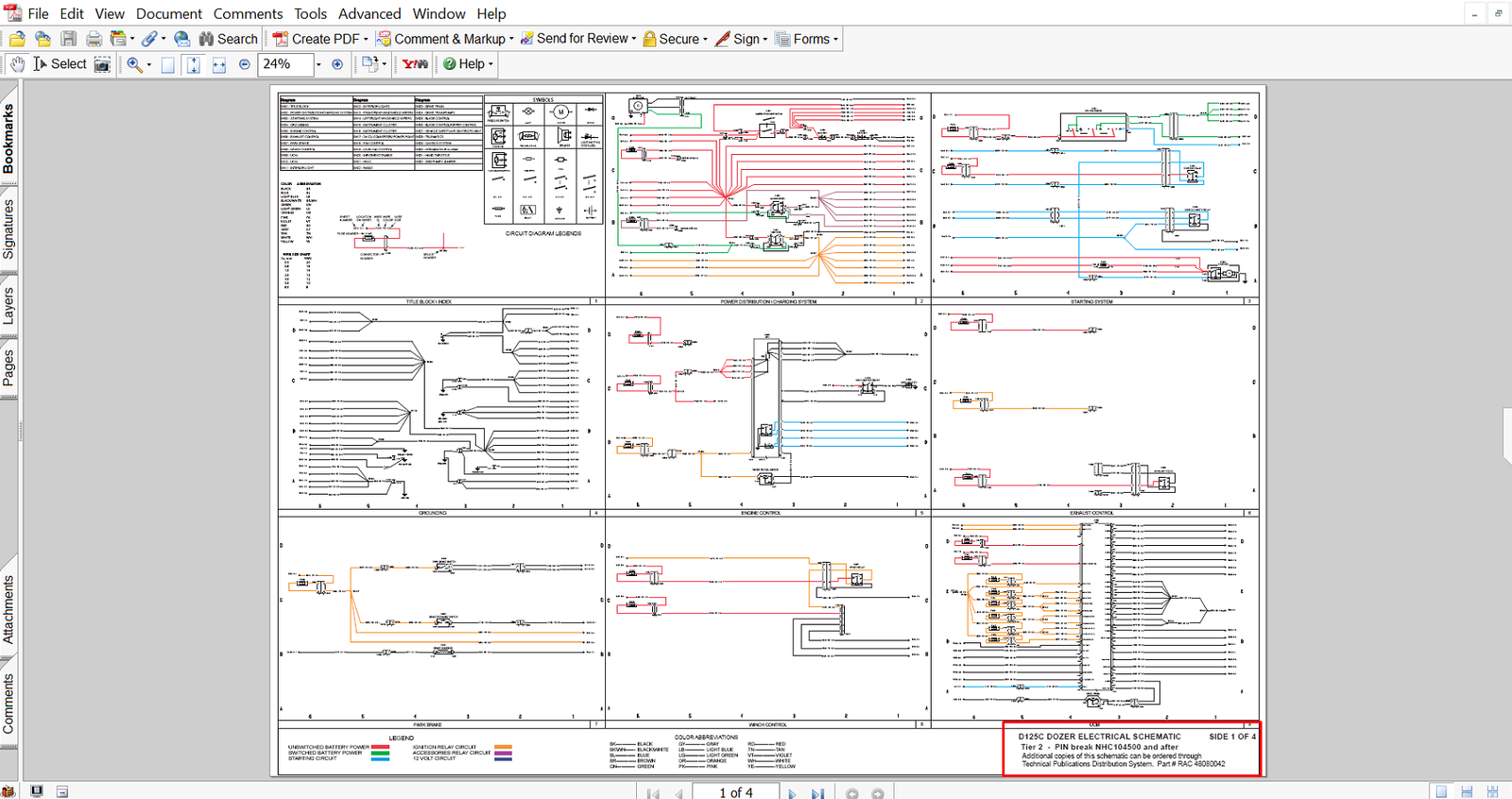Go to the next page arrow
The height and width of the screenshot is (799, 1512).
(792, 793)
